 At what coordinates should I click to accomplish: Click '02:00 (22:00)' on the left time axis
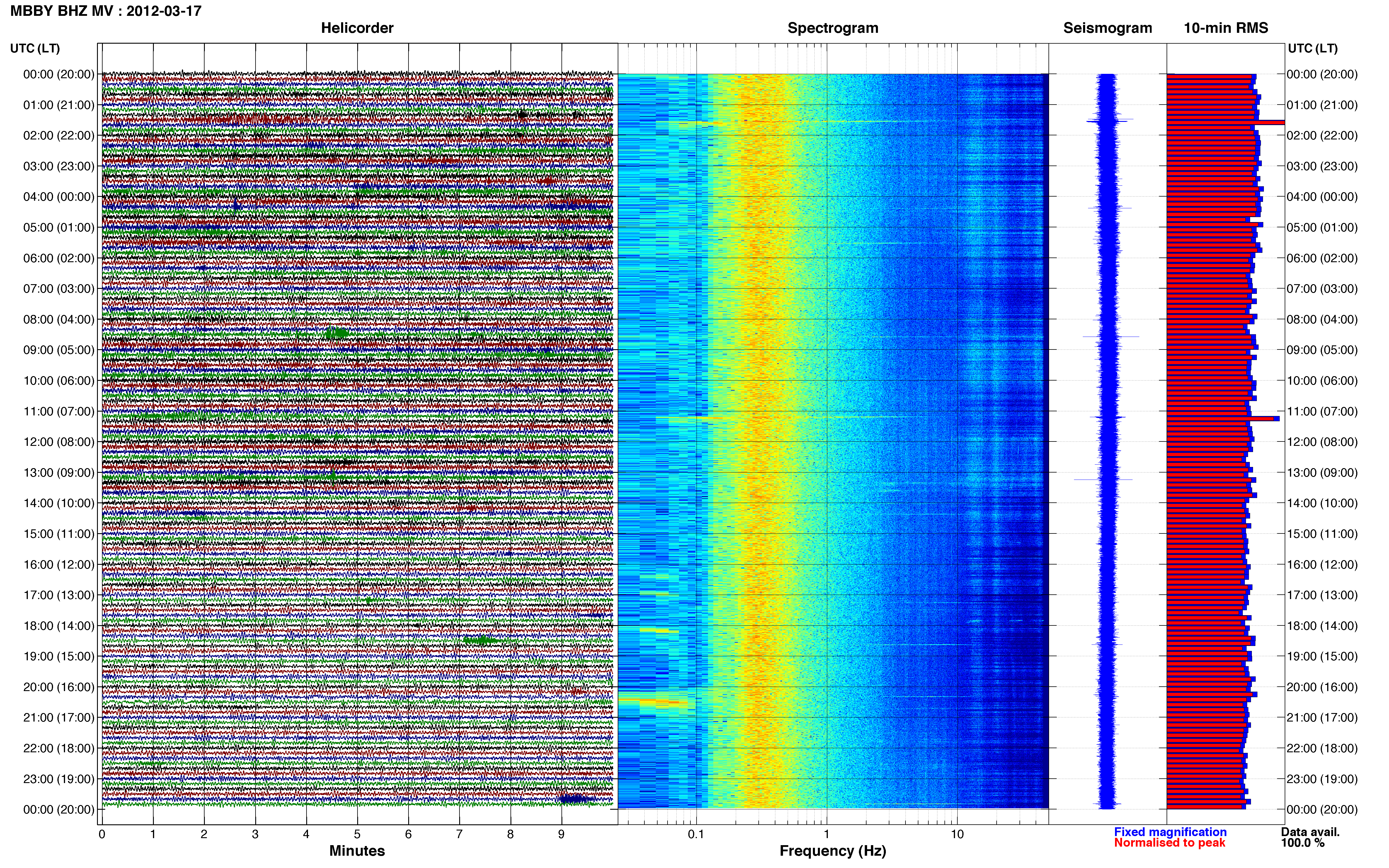pos(59,135)
